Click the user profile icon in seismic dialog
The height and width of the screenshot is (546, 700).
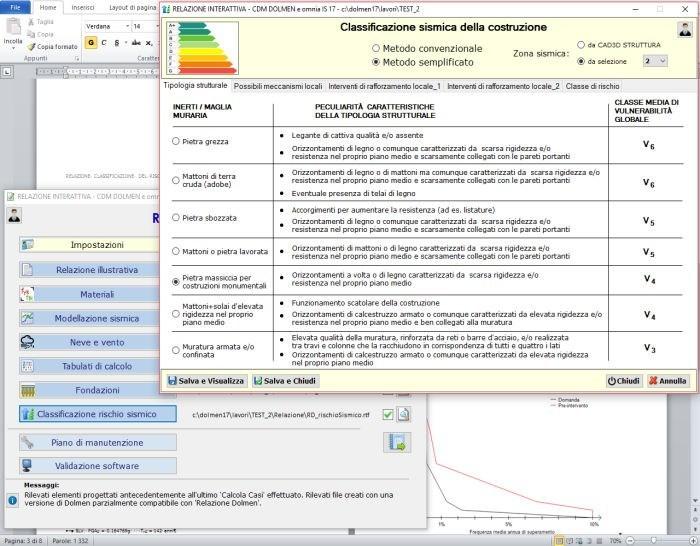coord(685,30)
